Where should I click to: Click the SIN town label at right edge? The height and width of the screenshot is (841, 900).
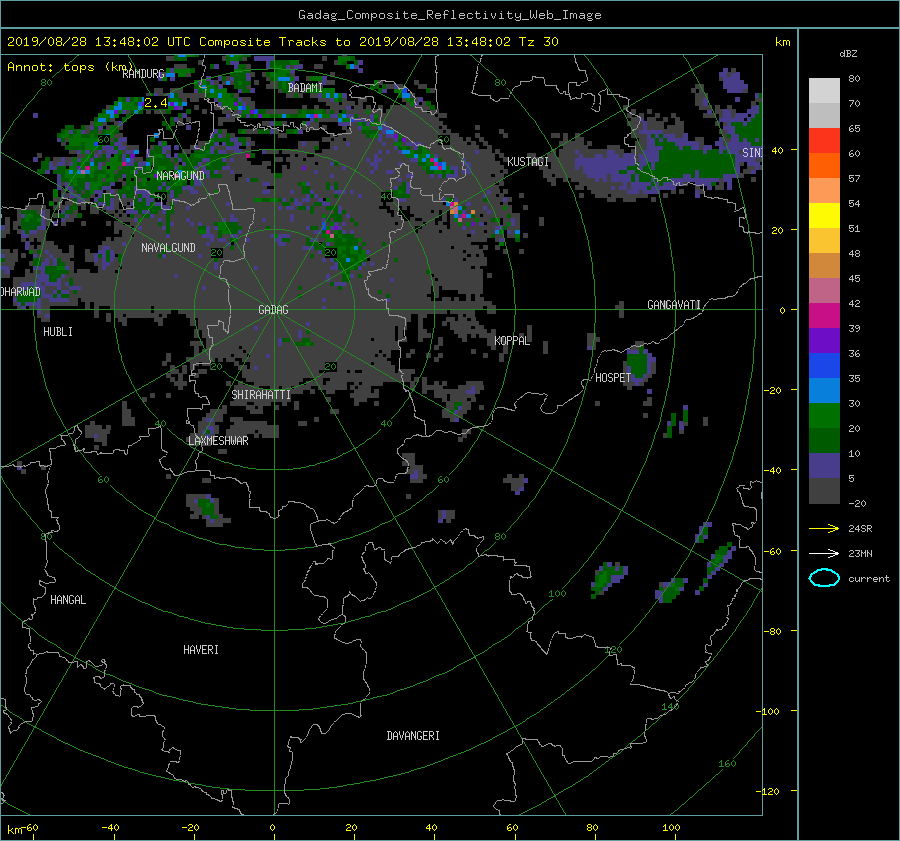tap(752, 153)
